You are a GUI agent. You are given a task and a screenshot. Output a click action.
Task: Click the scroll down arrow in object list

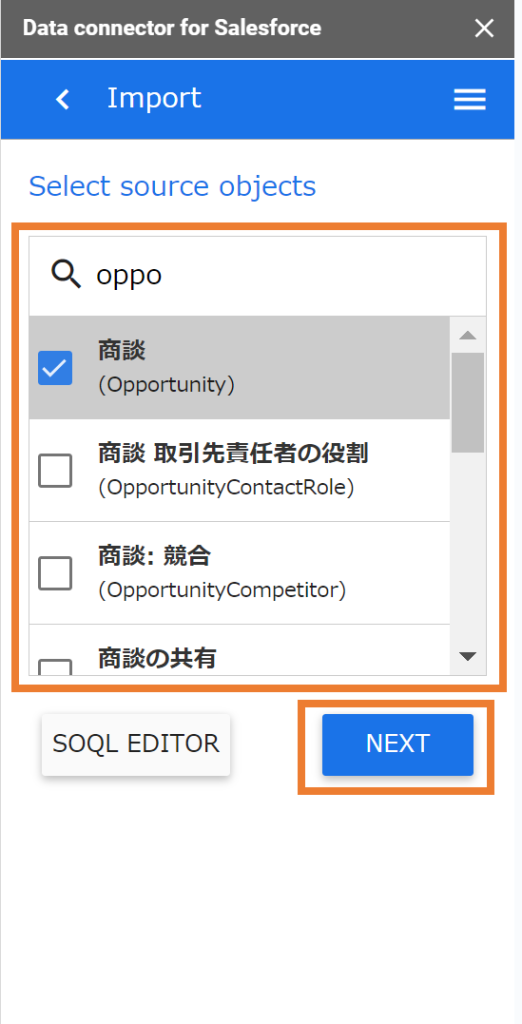[468, 656]
